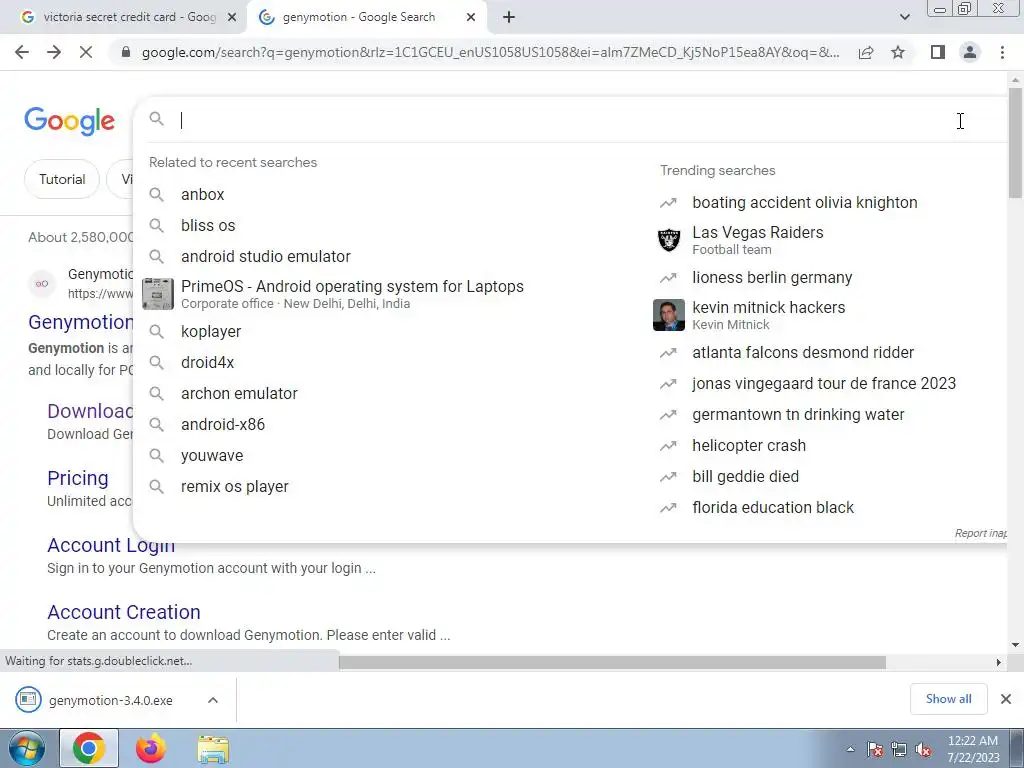This screenshot has height=768, width=1024.
Task: Click the Raiders team logo thumbnail
Action: point(669,240)
